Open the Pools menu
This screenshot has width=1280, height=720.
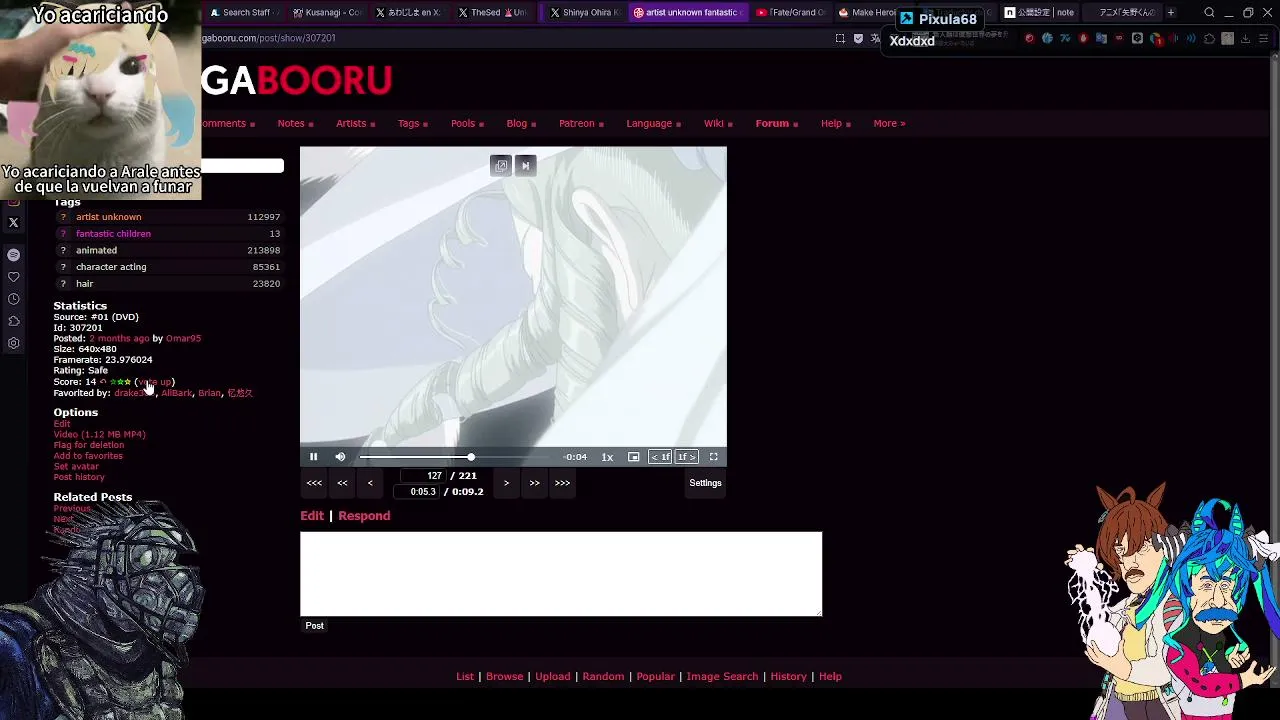point(467,124)
